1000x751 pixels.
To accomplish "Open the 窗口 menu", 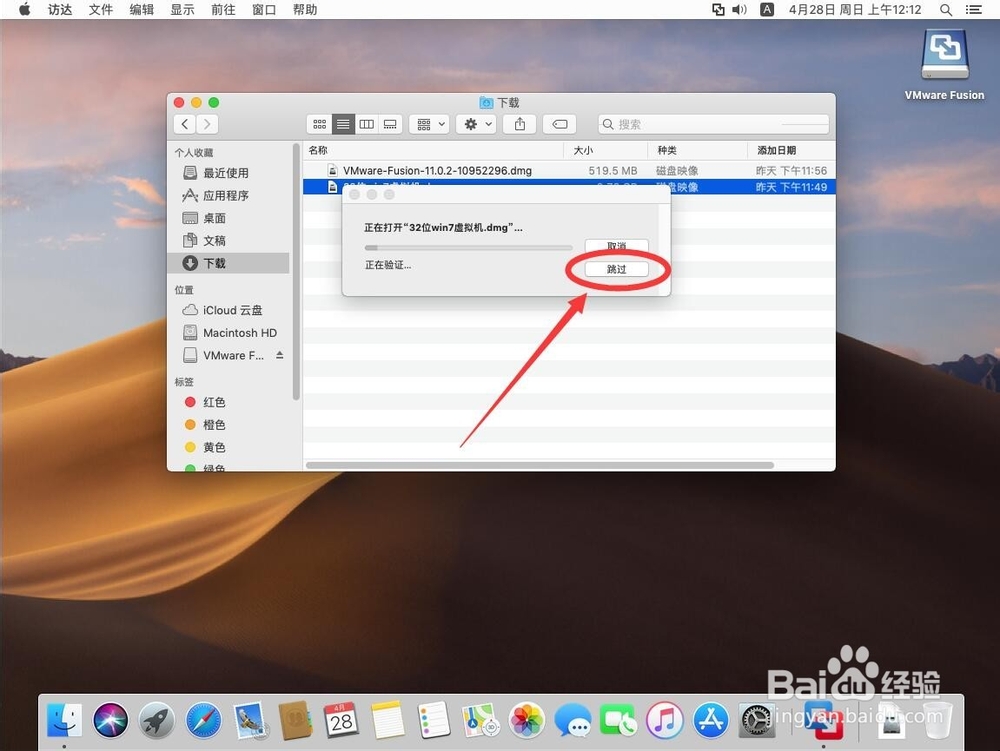I will [263, 10].
